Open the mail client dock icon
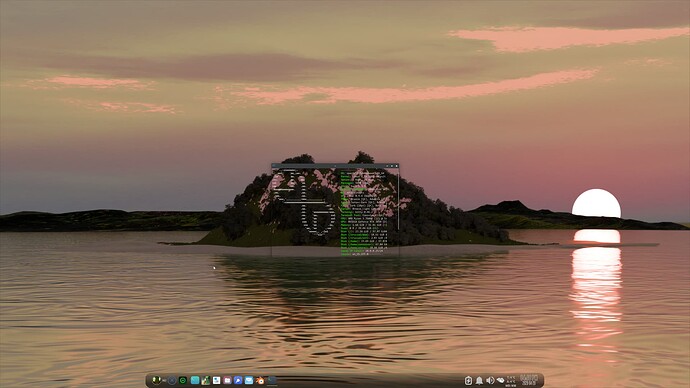690x388 pixels. (x=249, y=380)
